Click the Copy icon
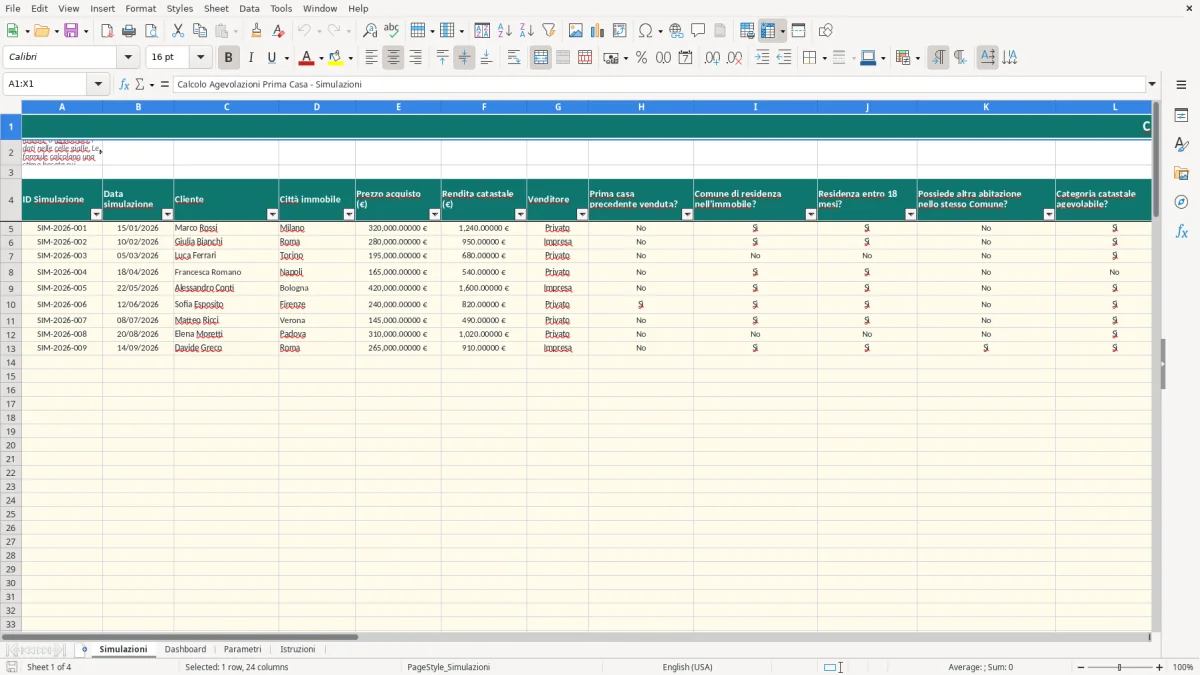This screenshot has width=1200, height=675. point(200,31)
